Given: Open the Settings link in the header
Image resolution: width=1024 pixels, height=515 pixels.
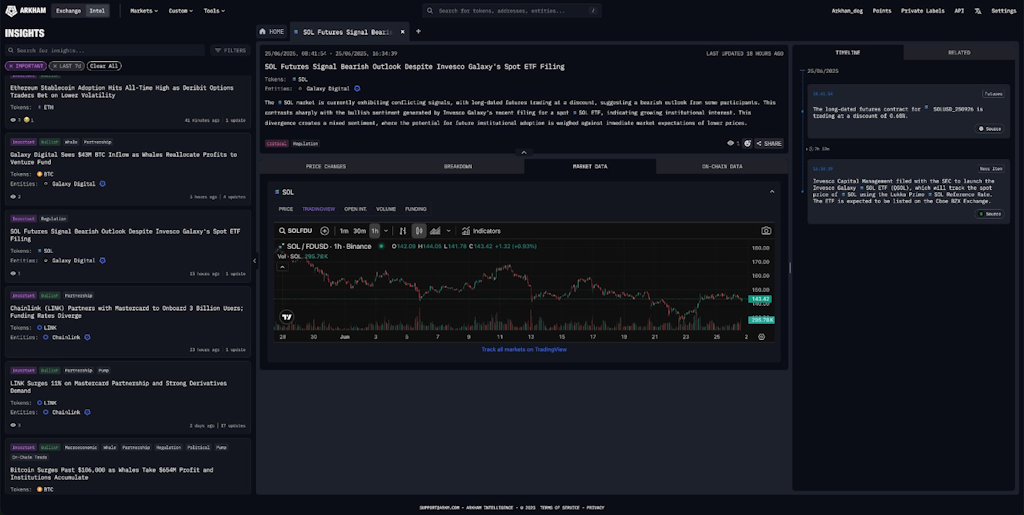Looking at the screenshot, I should click(1003, 10).
